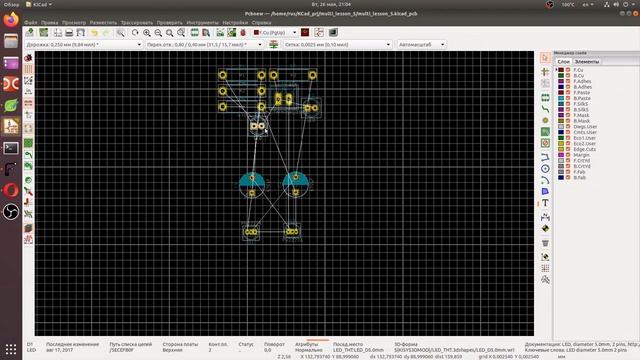
Task: Click the undo arrow icon
Action: pos(95,33)
